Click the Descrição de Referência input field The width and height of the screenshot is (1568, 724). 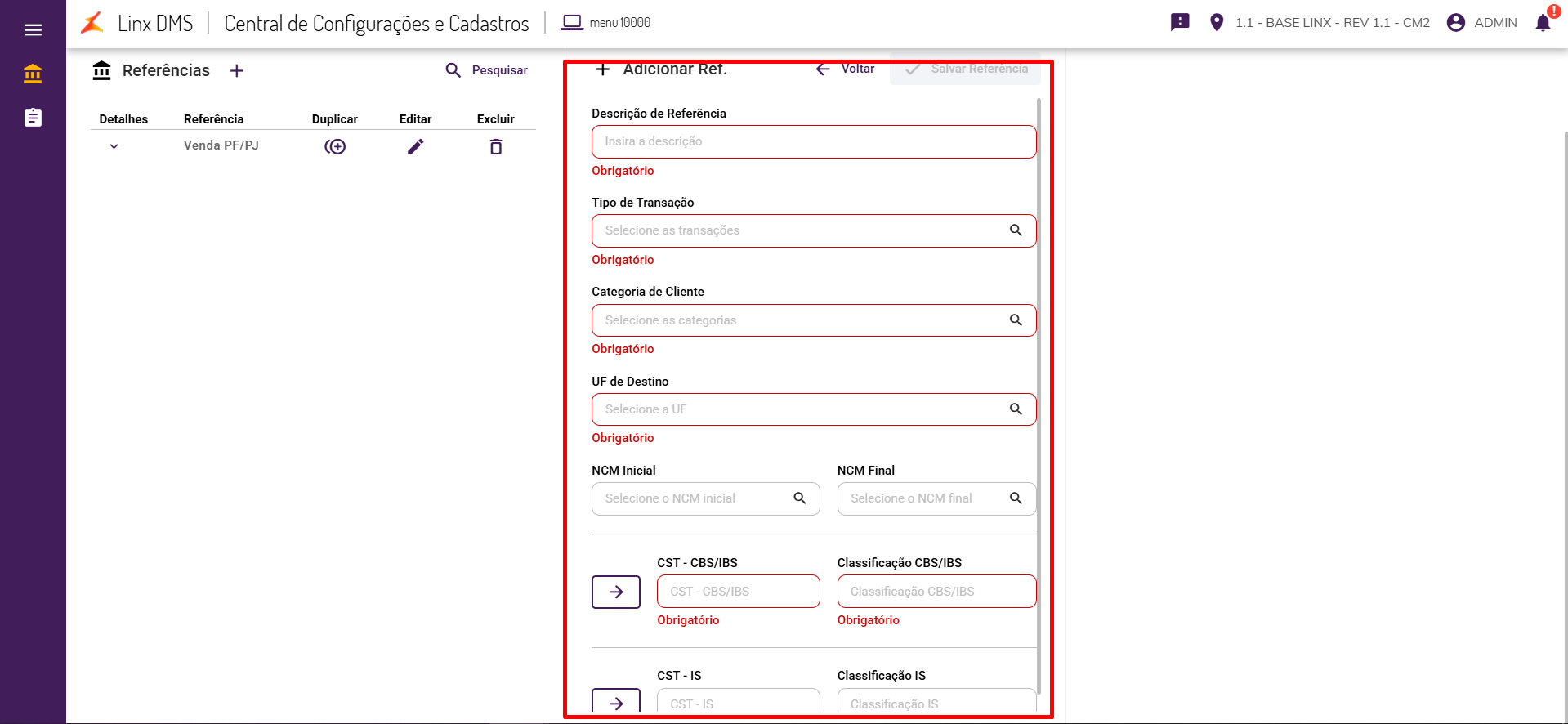click(x=813, y=142)
